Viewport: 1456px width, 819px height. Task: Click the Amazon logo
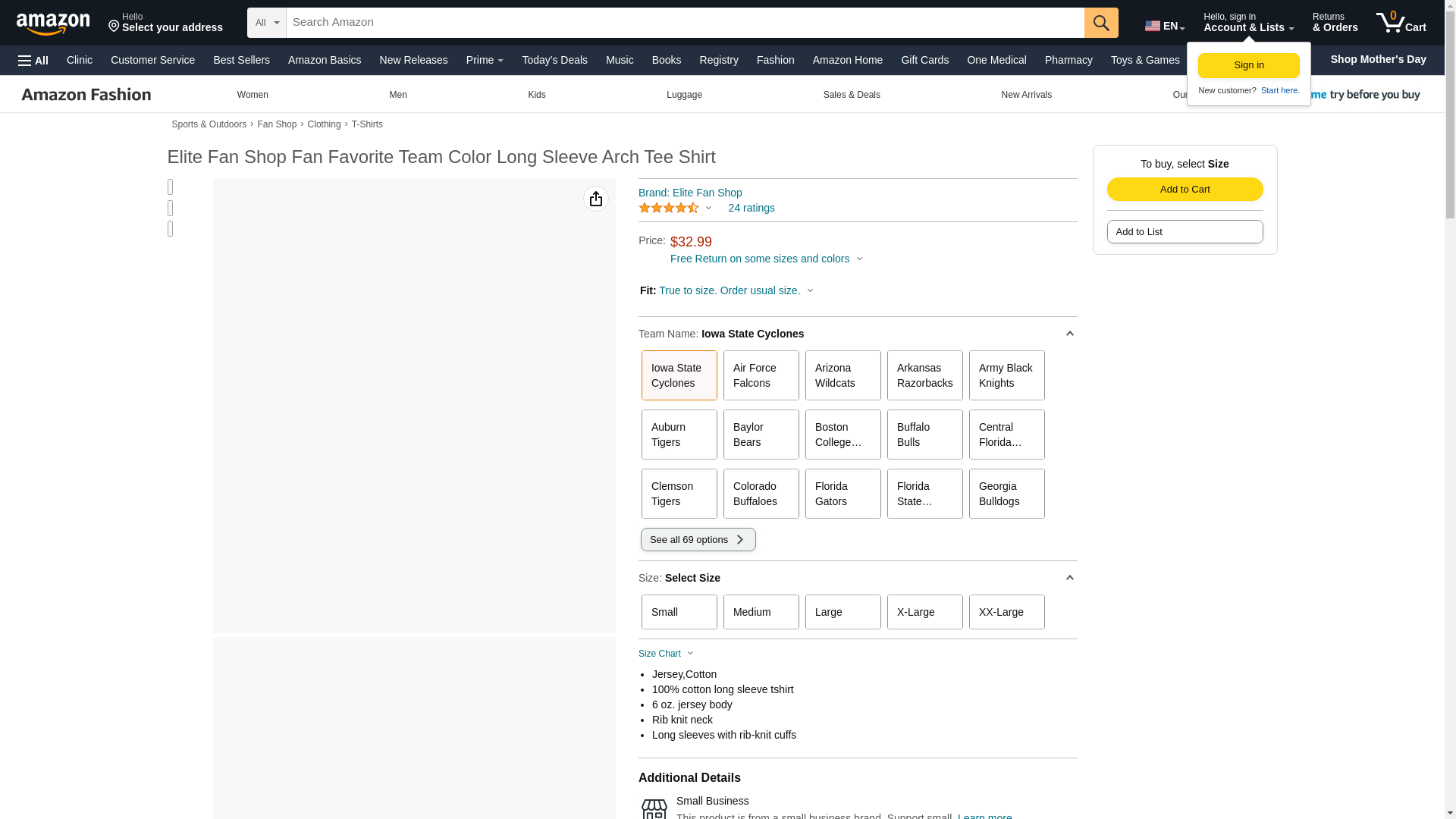point(53,24)
